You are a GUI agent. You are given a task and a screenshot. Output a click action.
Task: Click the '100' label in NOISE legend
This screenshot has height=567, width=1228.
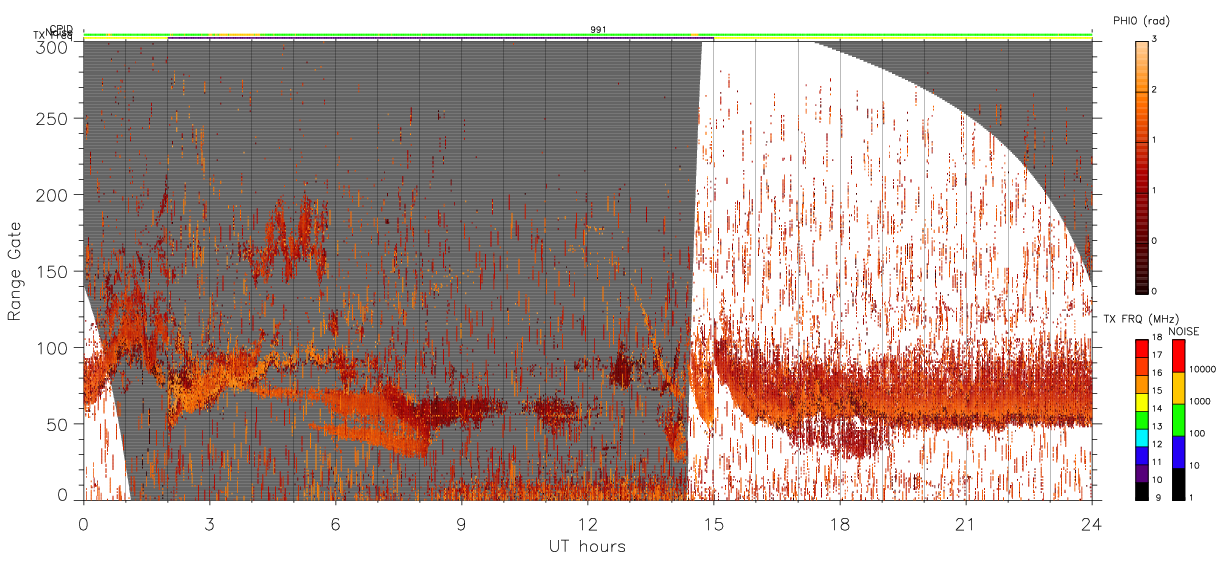[1197, 433]
